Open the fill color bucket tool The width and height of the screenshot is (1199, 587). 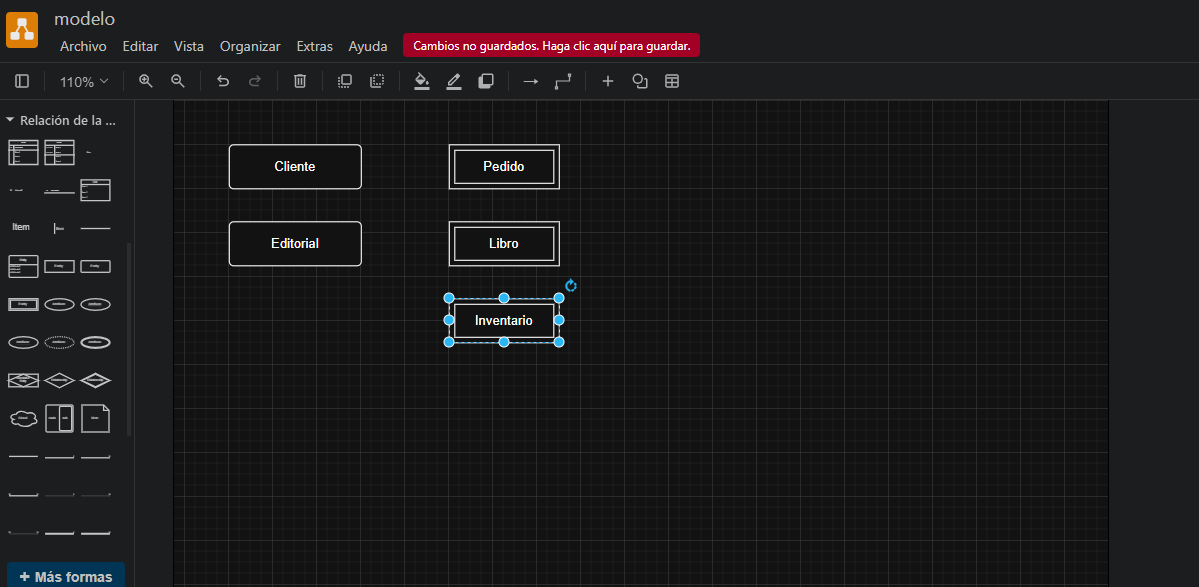click(422, 81)
